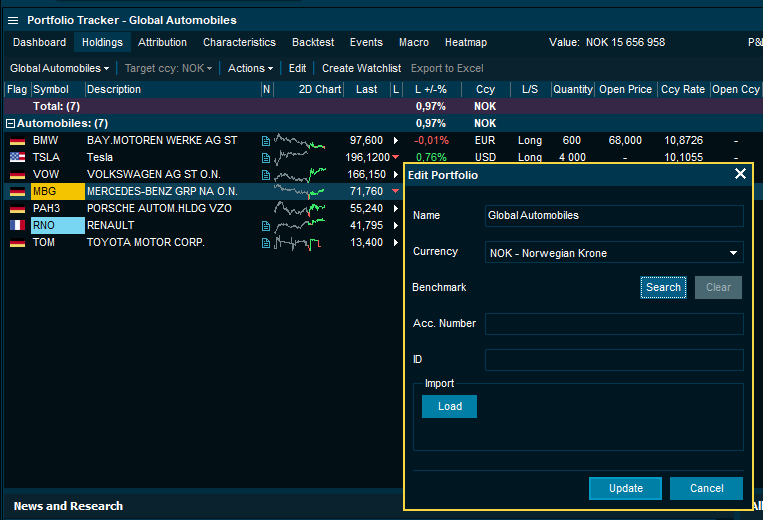Switch to the Heatmap tab
Viewport: 763px width, 520px height.
[465, 42]
